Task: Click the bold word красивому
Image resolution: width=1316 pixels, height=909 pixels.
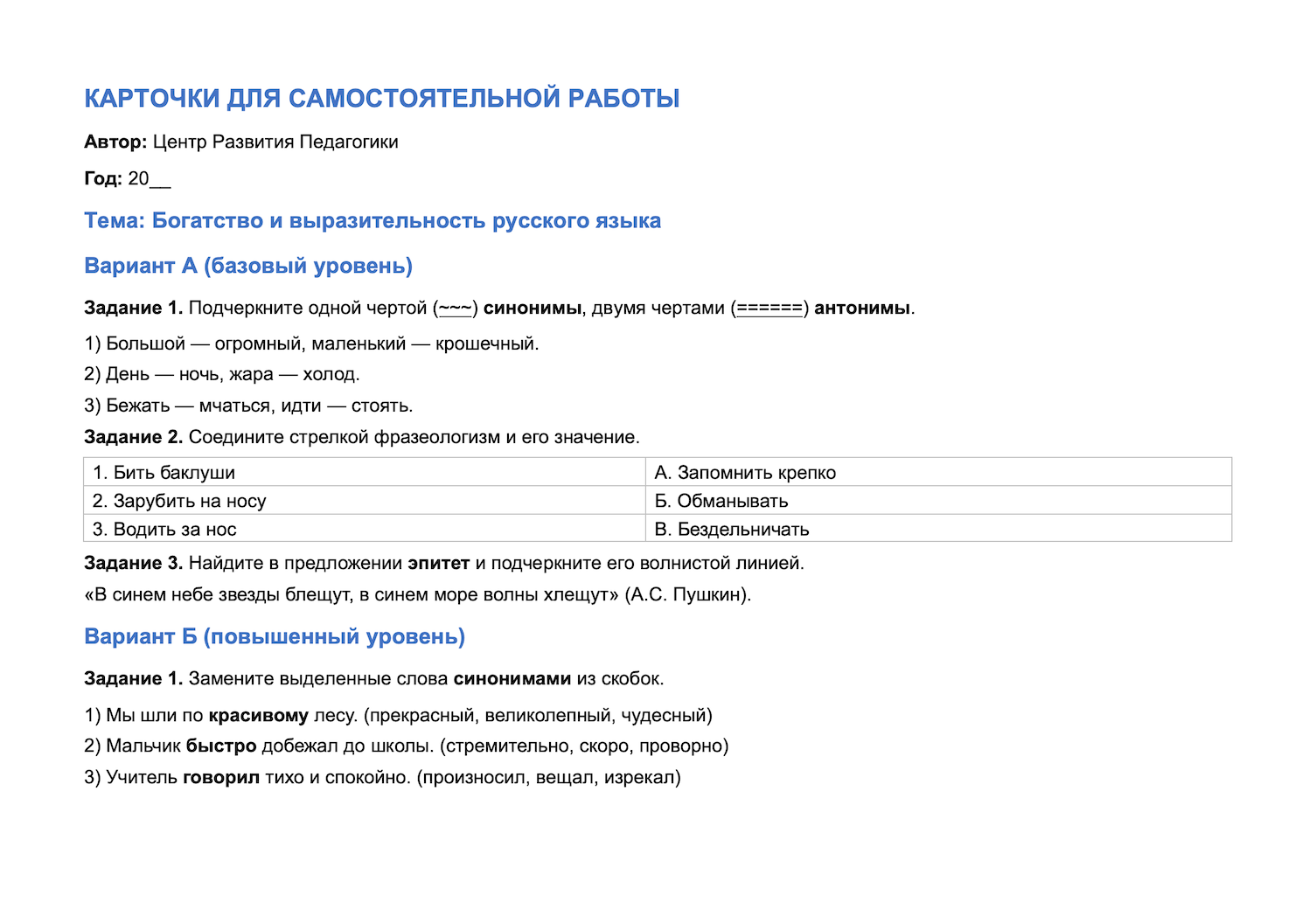Action: tap(259, 715)
